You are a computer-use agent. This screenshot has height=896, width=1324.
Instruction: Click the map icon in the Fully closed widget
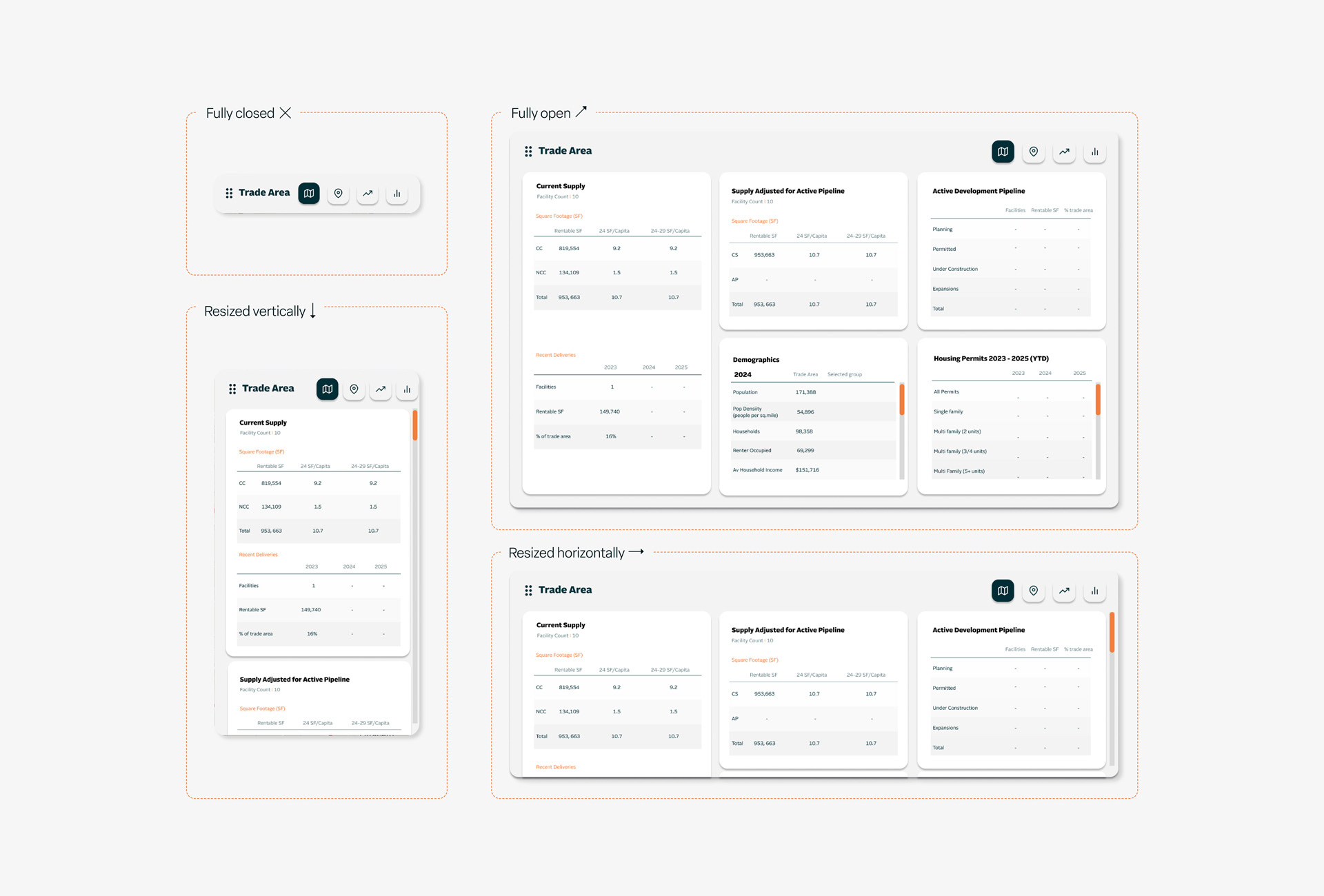(x=309, y=194)
